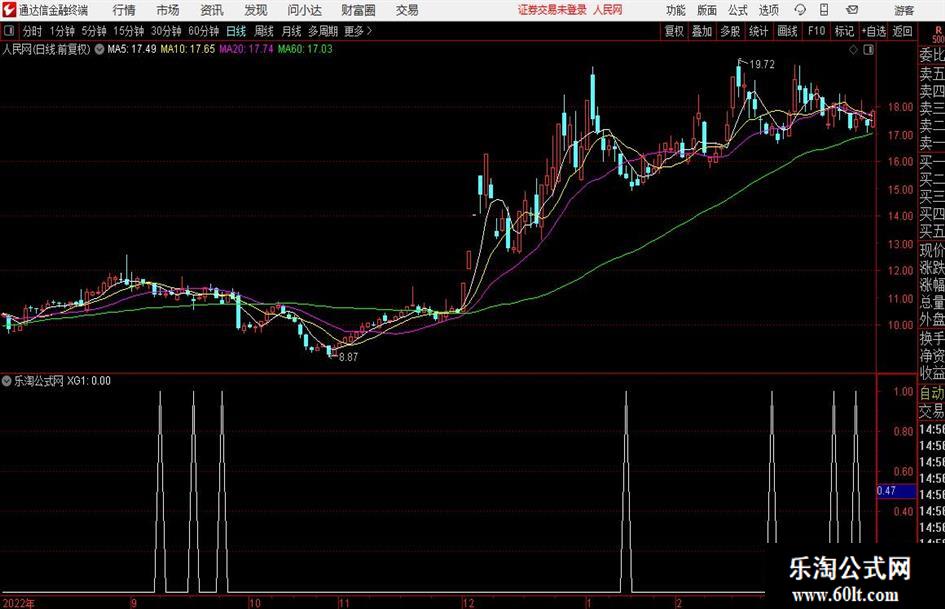Switch to 月线 monthly period

pyautogui.click(x=292, y=31)
